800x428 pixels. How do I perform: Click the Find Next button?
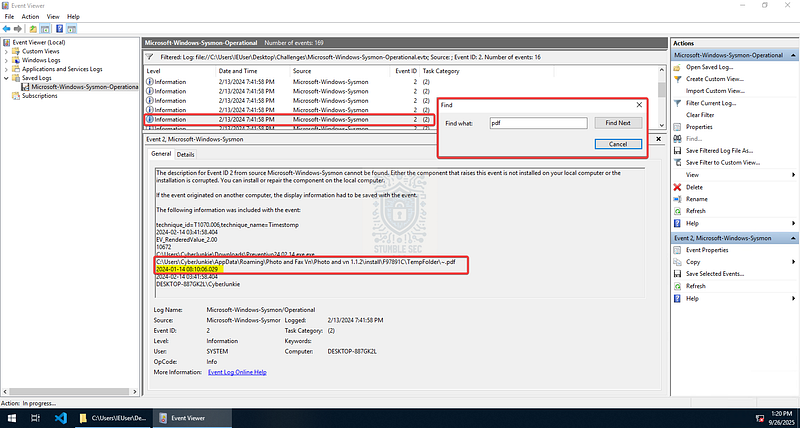(618, 123)
